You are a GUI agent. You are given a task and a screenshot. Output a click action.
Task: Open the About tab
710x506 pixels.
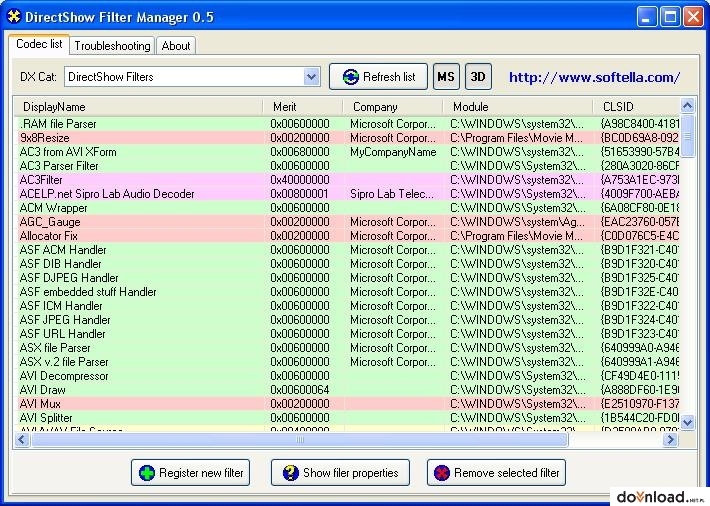176,46
